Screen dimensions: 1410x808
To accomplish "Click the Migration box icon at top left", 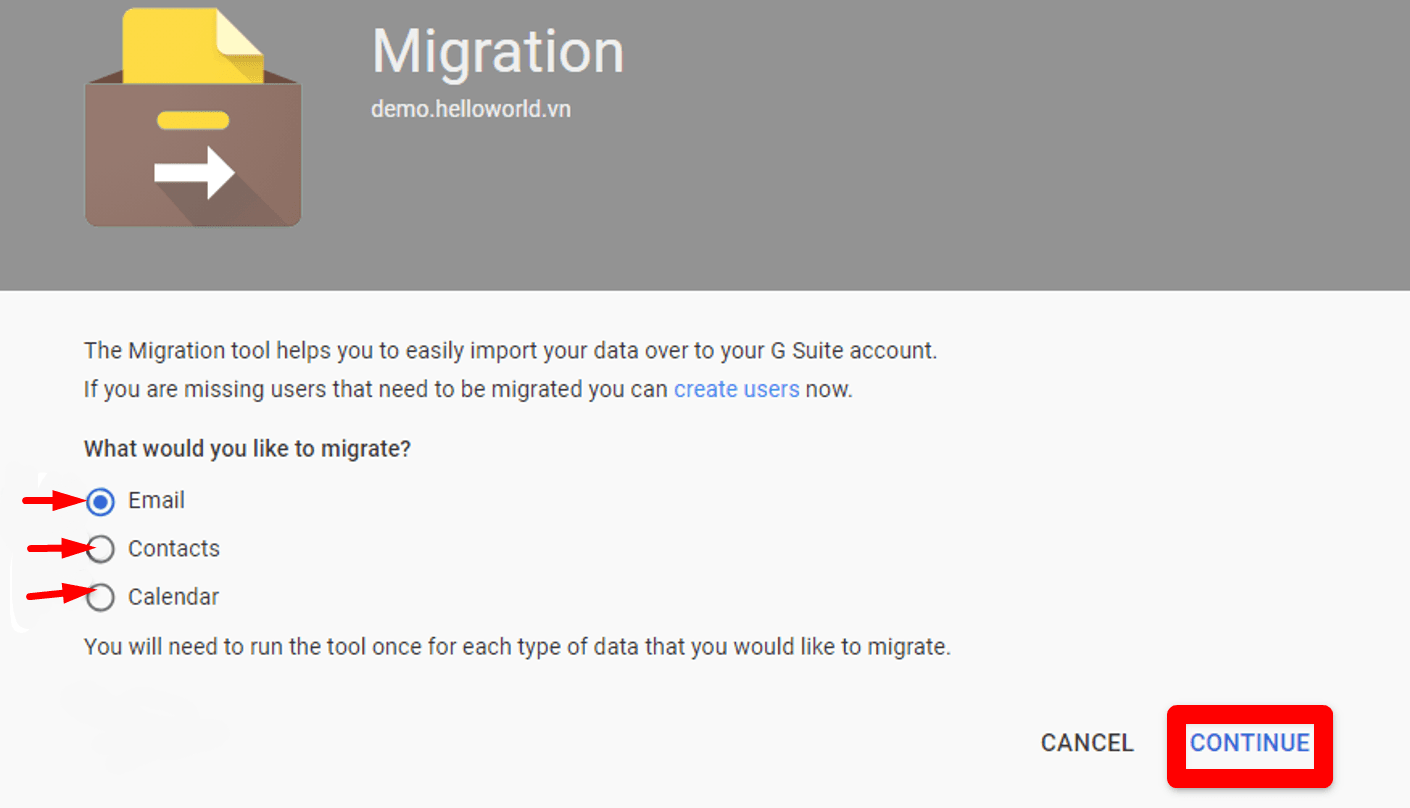I will [192, 115].
